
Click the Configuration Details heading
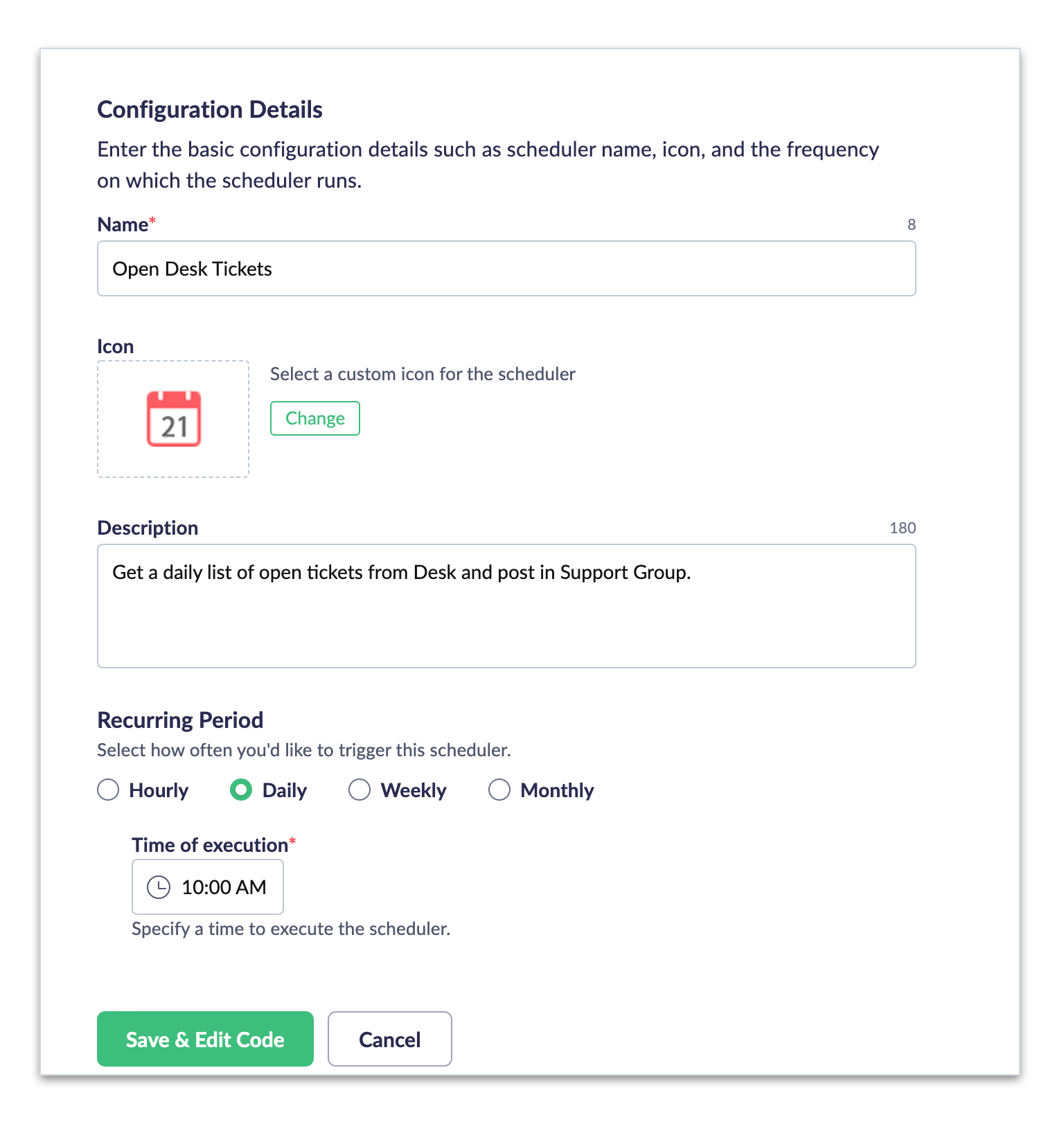[x=209, y=109]
